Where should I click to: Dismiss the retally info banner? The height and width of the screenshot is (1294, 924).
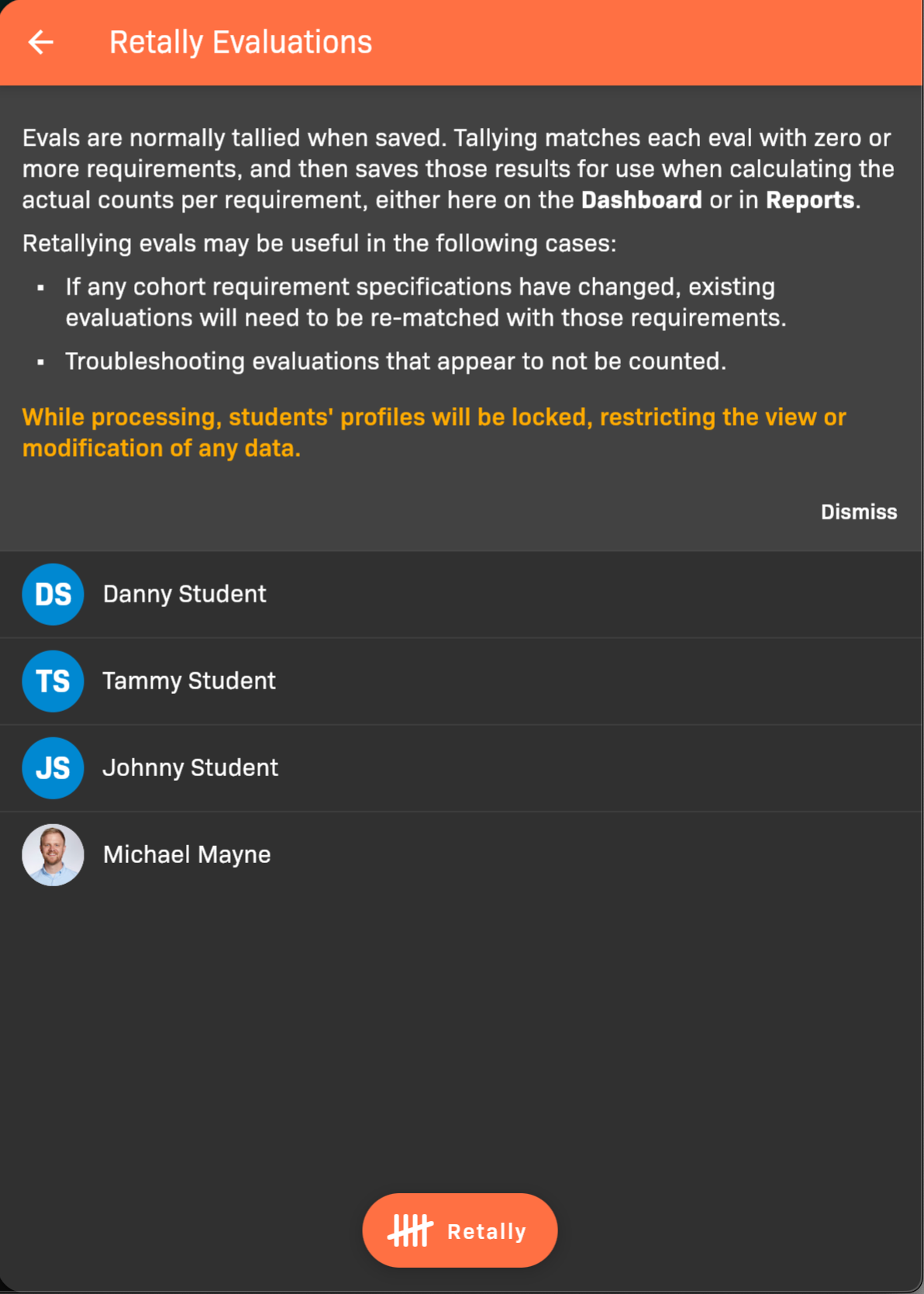tap(858, 512)
